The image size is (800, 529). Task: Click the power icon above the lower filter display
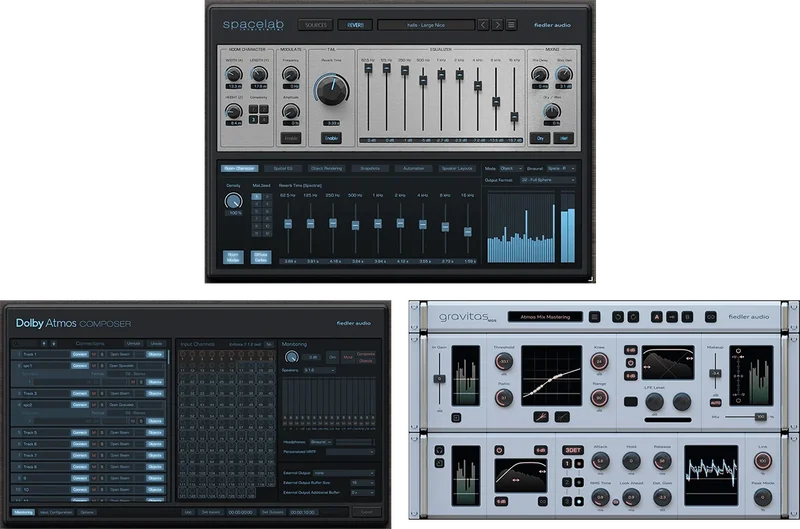pyautogui.click(x=499, y=450)
